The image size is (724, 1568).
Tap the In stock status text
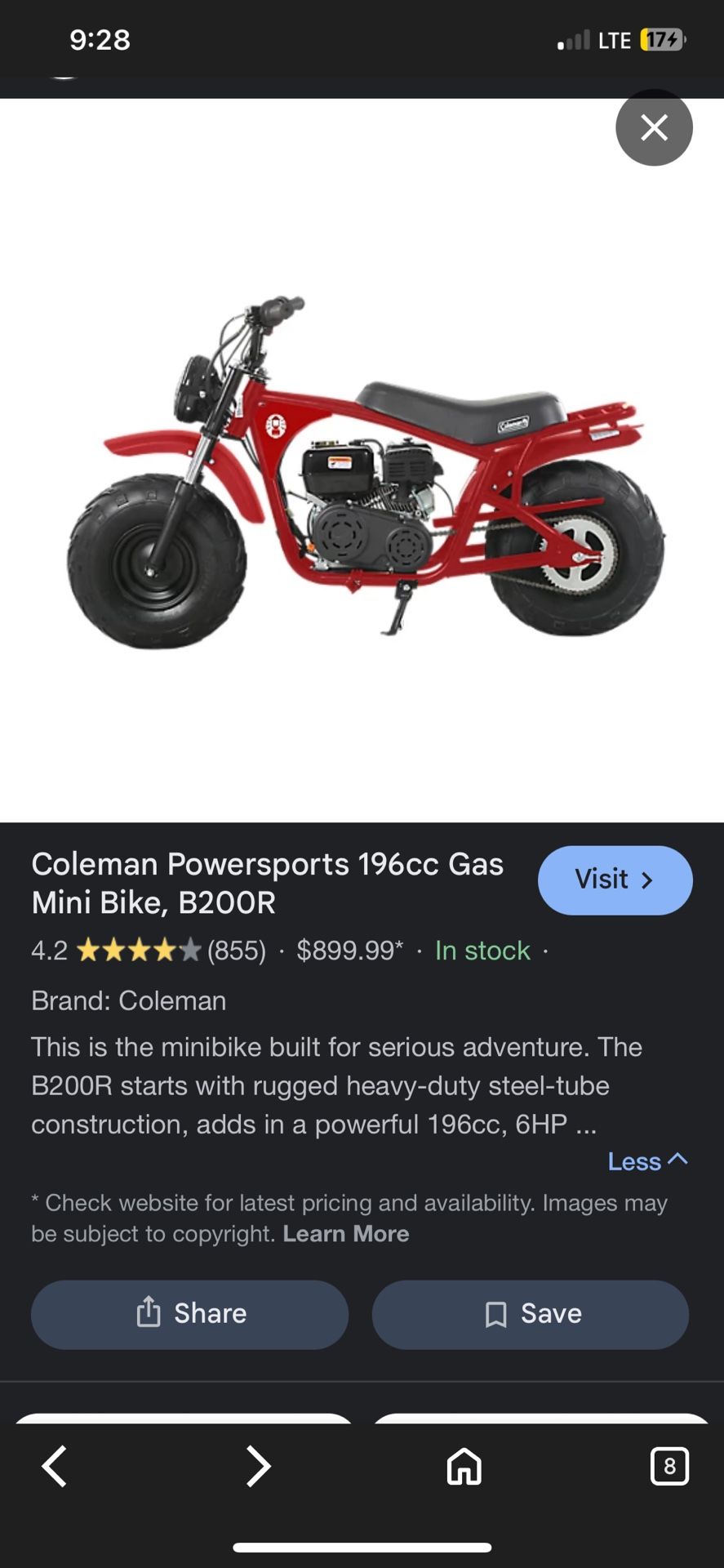pos(482,951)
